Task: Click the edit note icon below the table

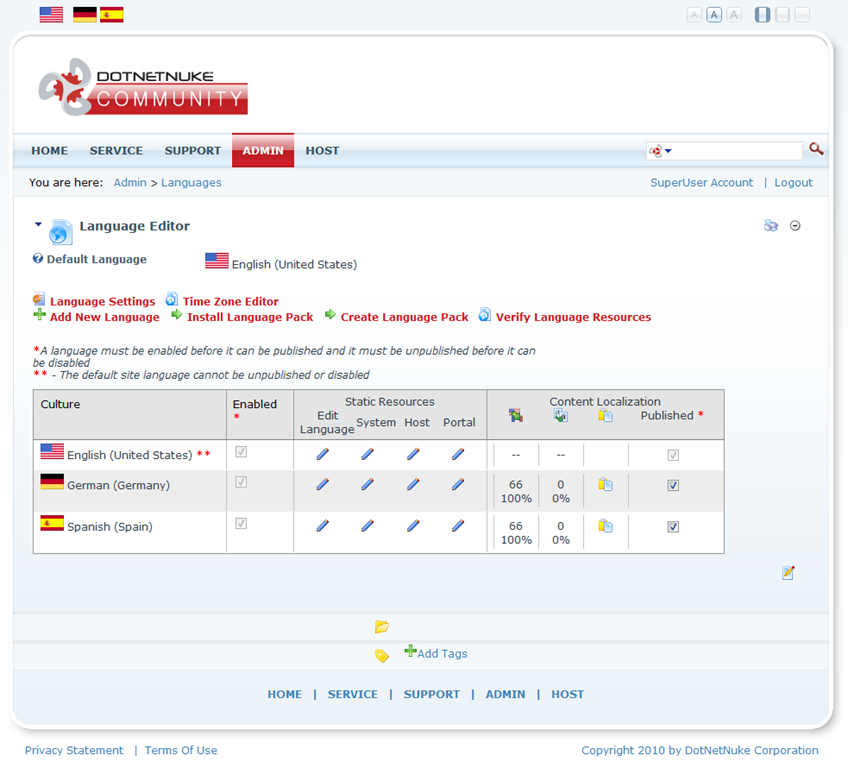Action: point(788,573)
